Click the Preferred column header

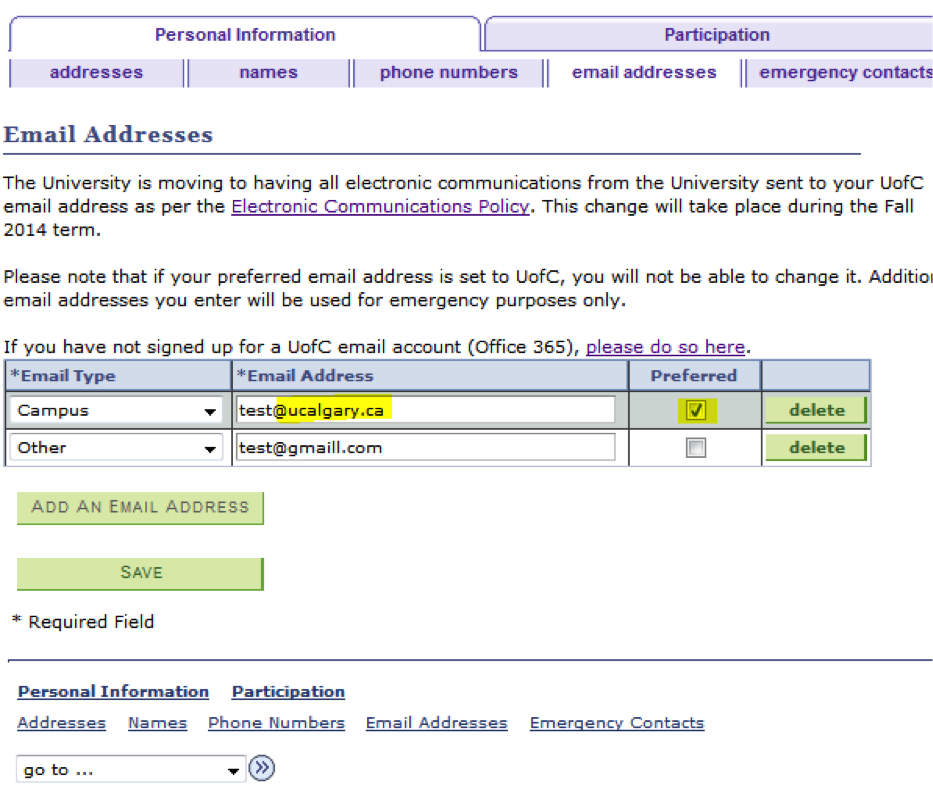click(x=694, y=375)
